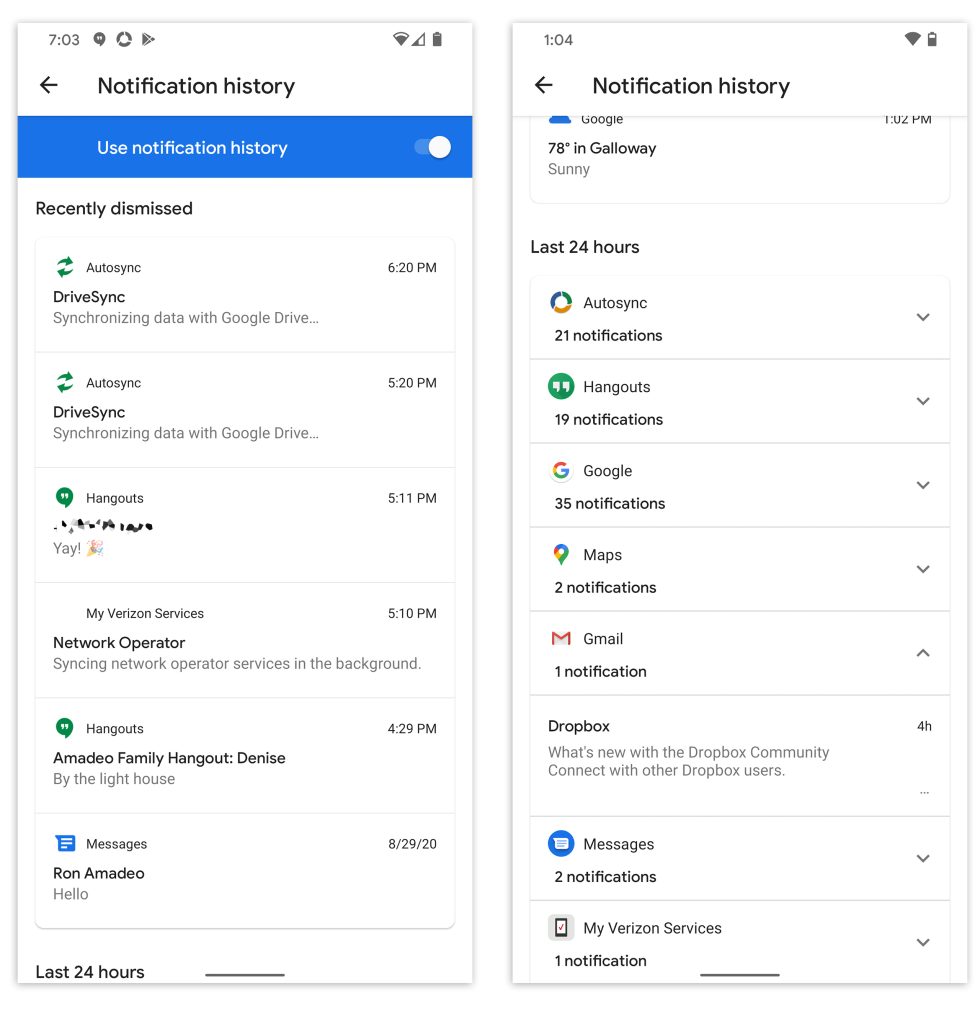Expand the Hangouts 19 notifications group
980x1024 pixels.
click(x=923, y=401)
